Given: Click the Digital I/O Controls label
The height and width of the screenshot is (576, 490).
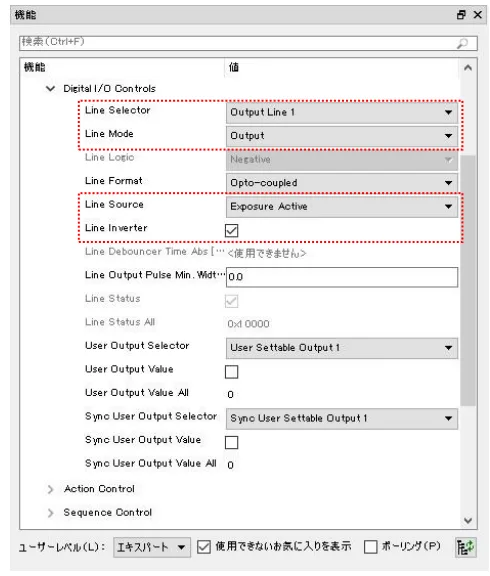Looking at the screenshot, I should point(109,89).
